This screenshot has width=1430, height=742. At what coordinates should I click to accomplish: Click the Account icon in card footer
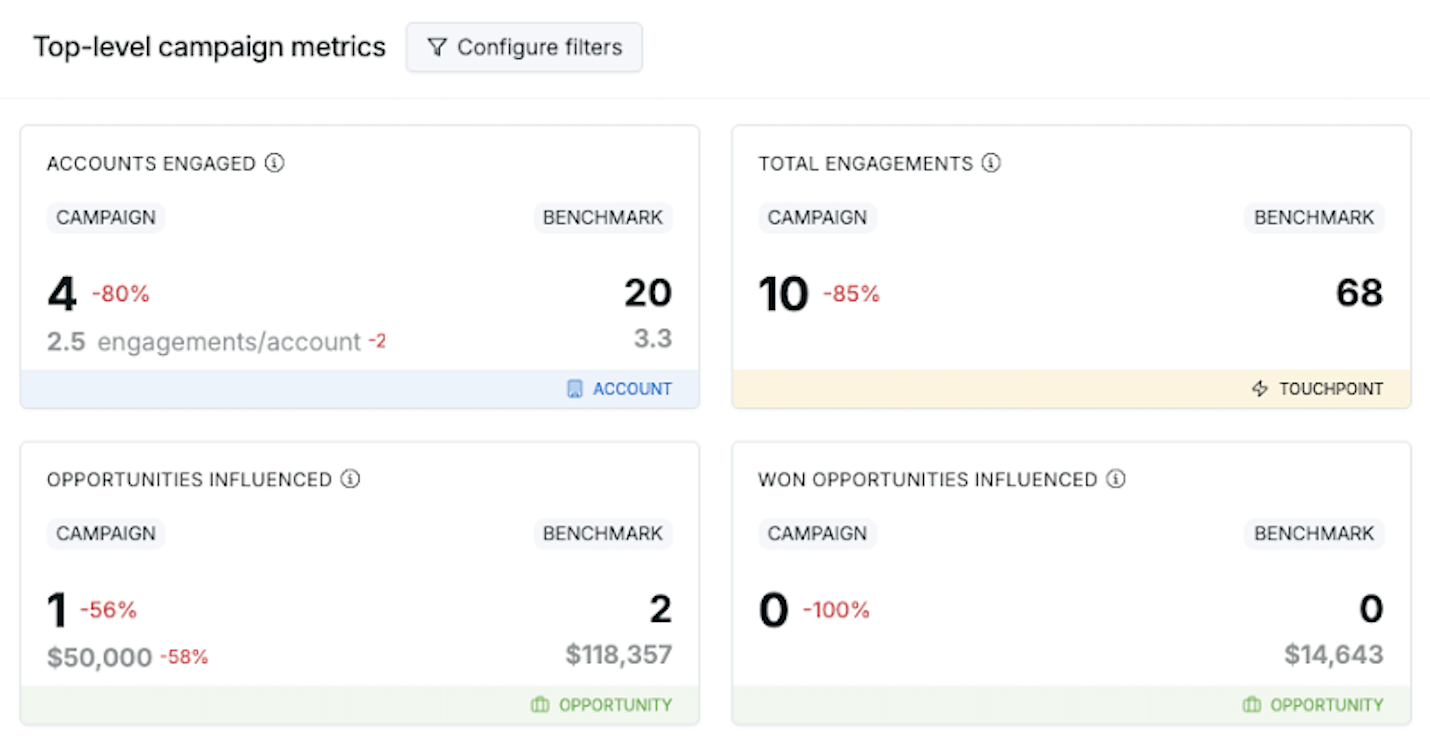(574, 389)
